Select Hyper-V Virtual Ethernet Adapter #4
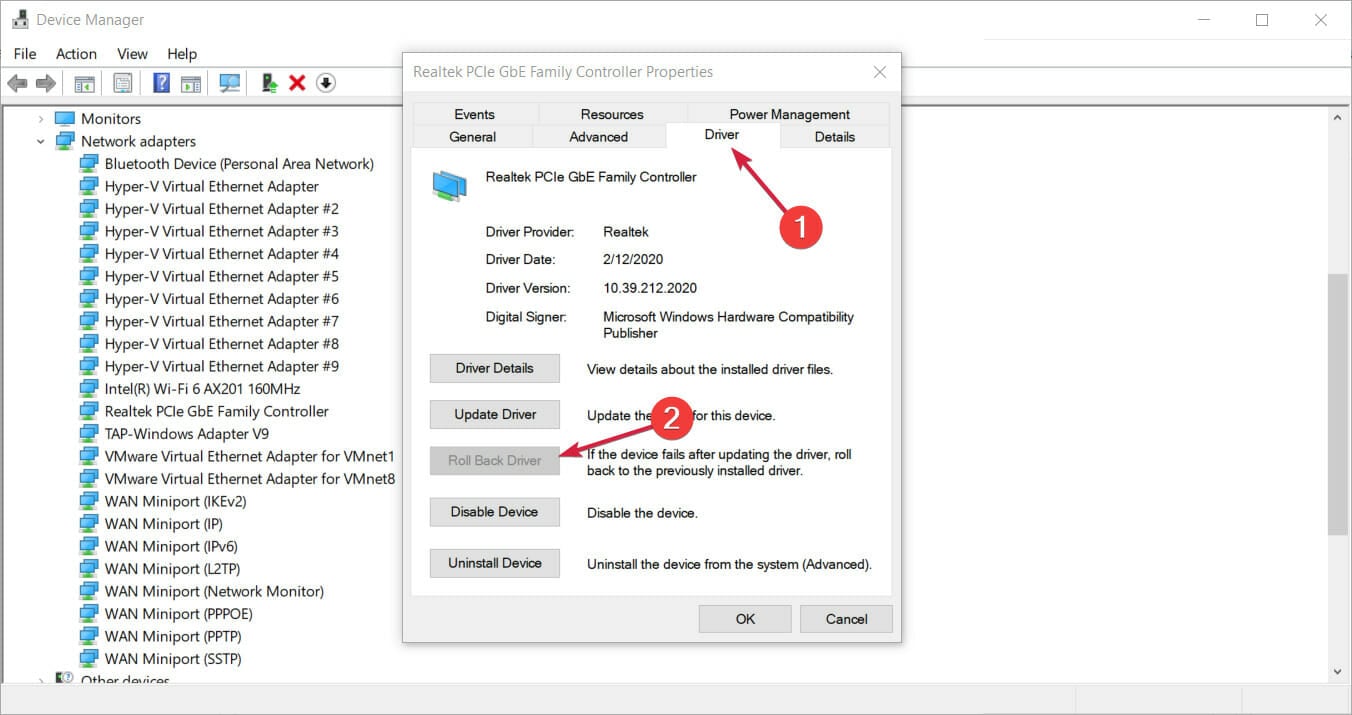Viewport: 1352px width, 715px height. coord(221,254)
